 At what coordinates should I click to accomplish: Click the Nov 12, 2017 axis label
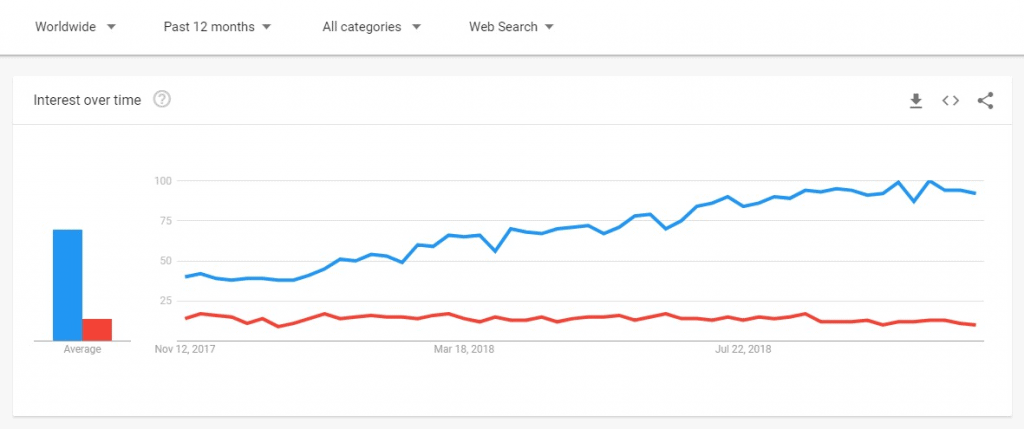(x=185, y=349)
